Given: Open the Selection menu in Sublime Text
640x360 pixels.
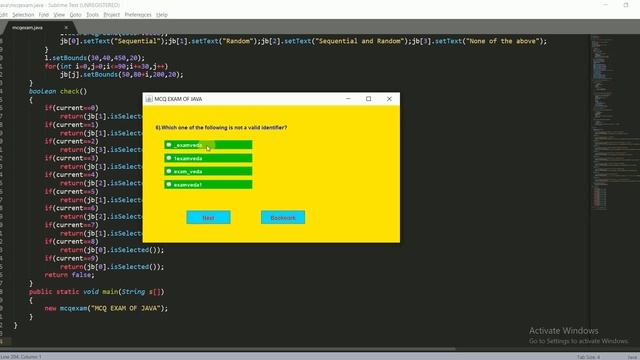Looking at the screenshot, I should [x=23, y=15].
